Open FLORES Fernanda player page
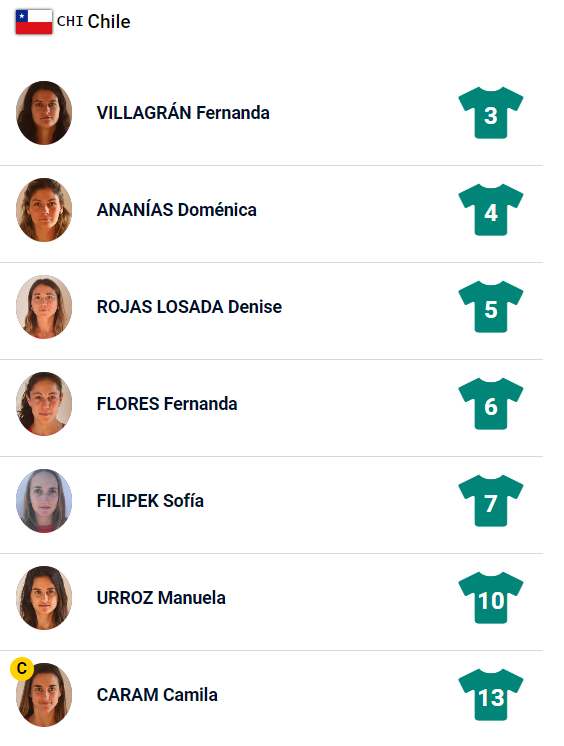564x746 pixels. click(167, 404)
